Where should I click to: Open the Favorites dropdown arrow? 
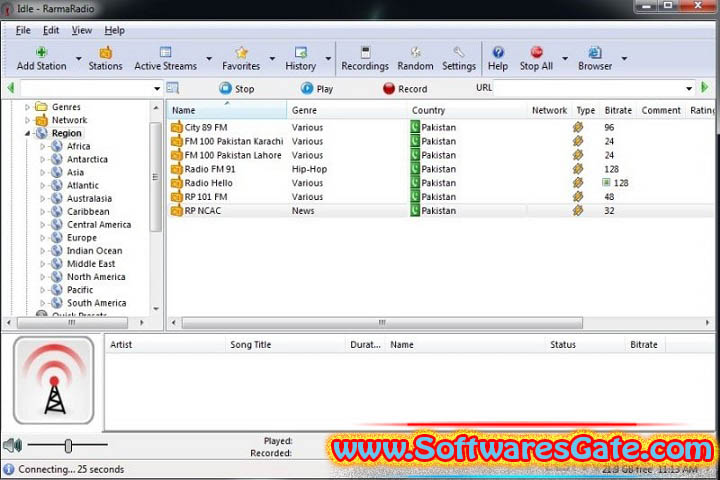272,58
